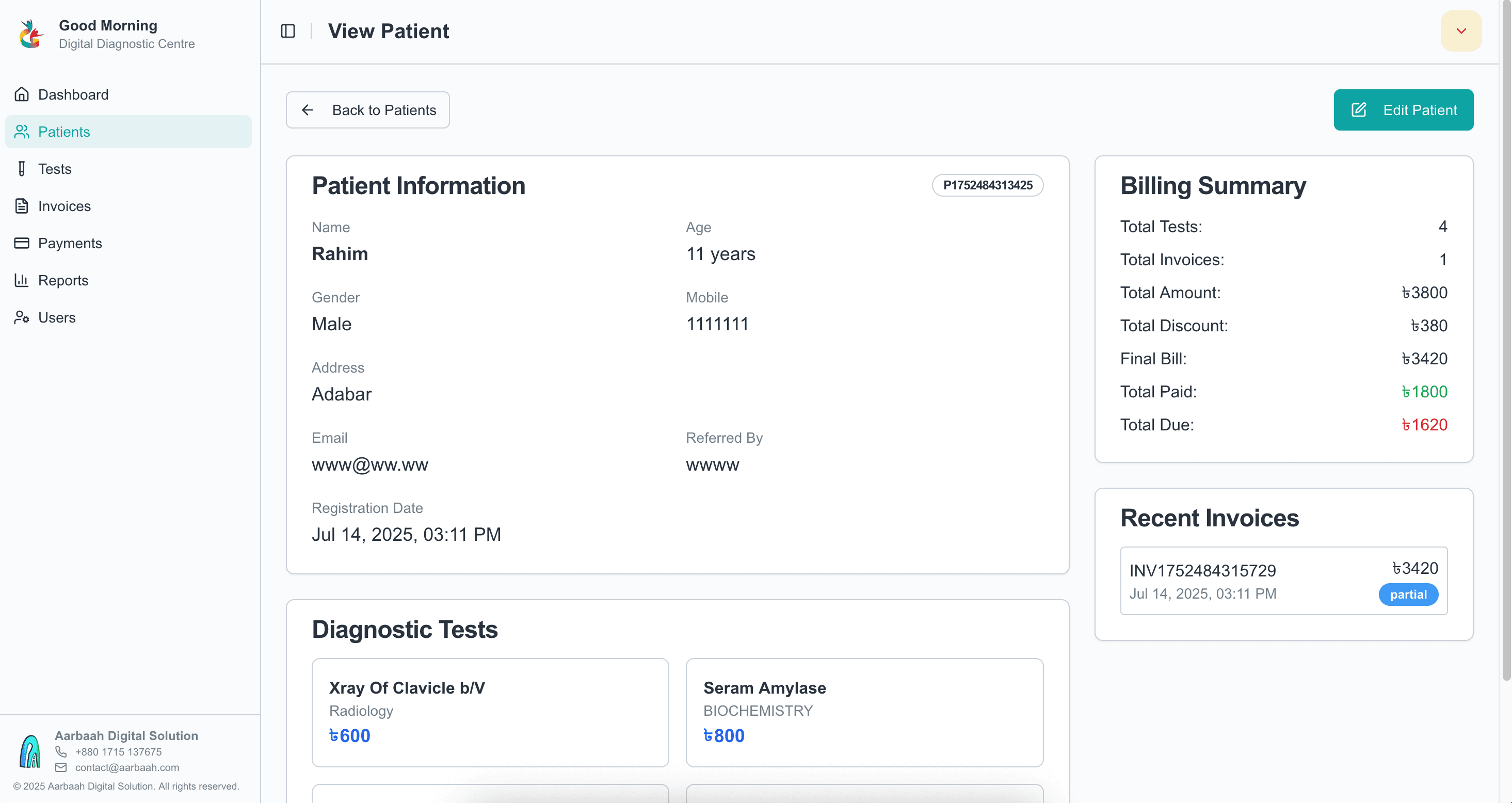Click the Users gear-person icon
The width and height of the screenshot is (1512, 803).
coord(22,317)
